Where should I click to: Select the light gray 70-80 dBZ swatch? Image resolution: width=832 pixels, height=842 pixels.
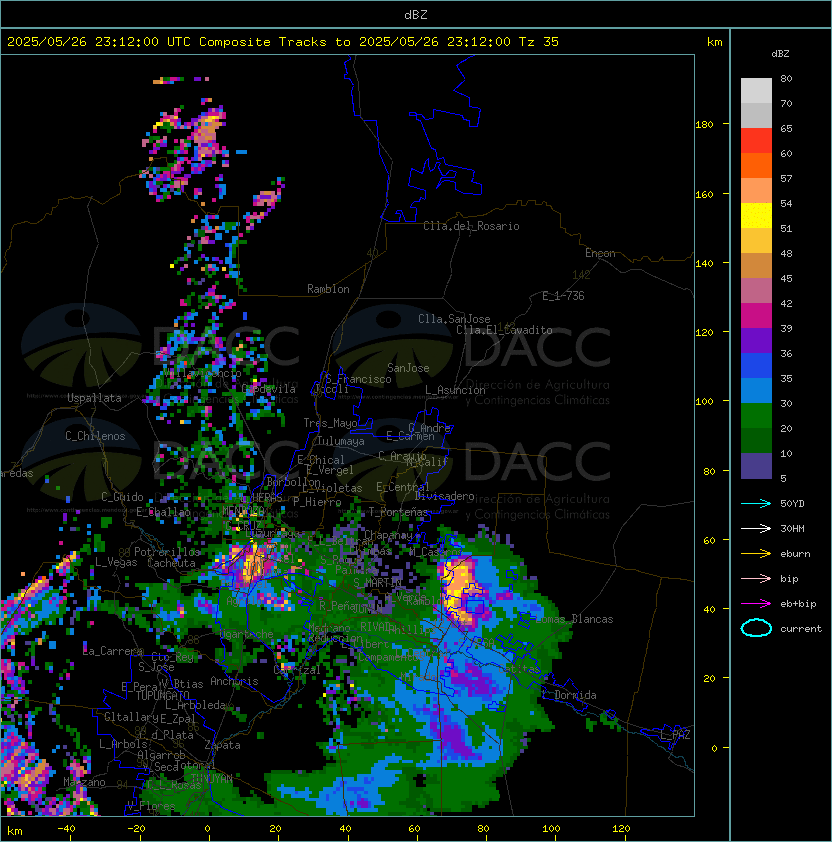coord(756,91)
